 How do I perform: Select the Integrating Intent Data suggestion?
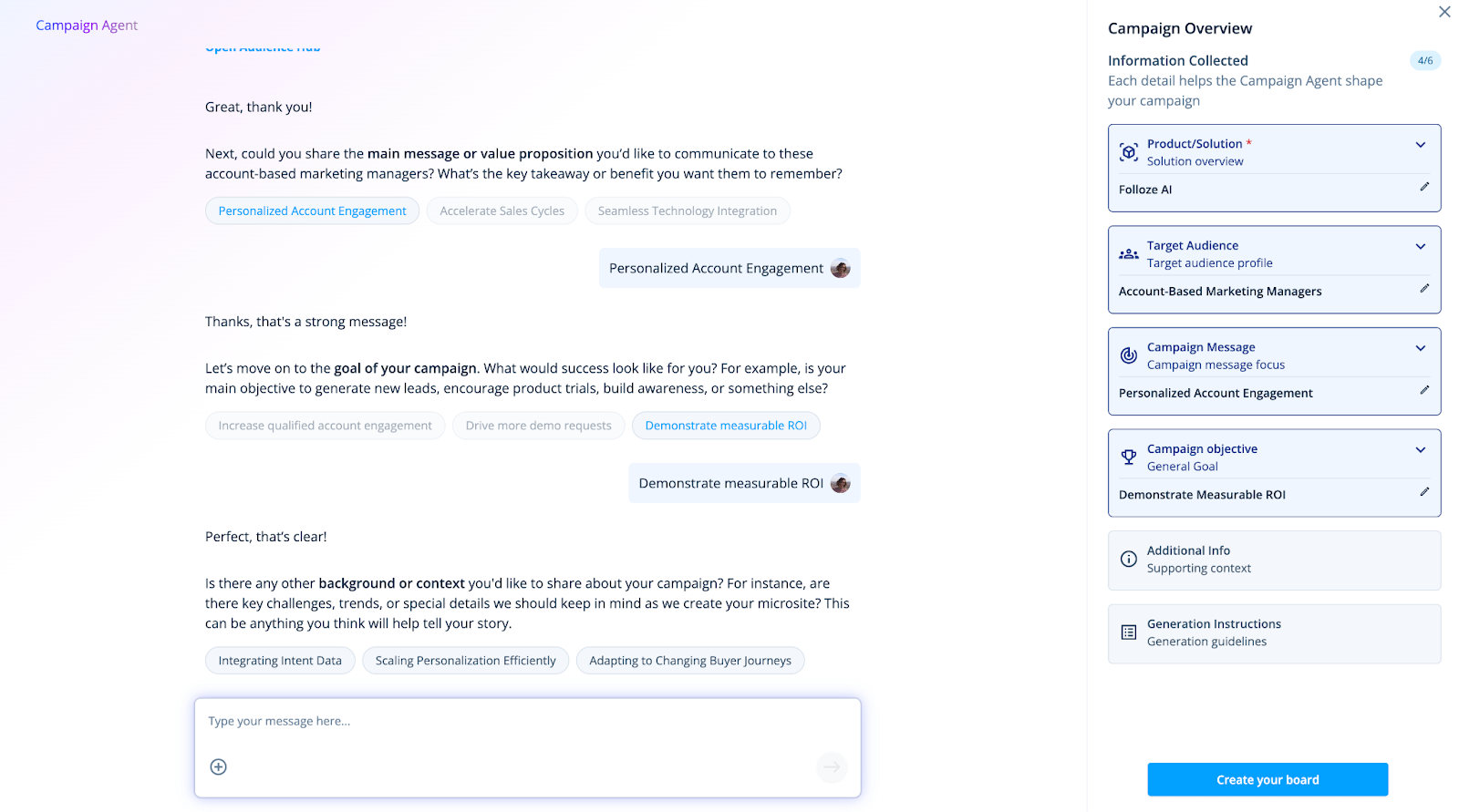point(280,661)
